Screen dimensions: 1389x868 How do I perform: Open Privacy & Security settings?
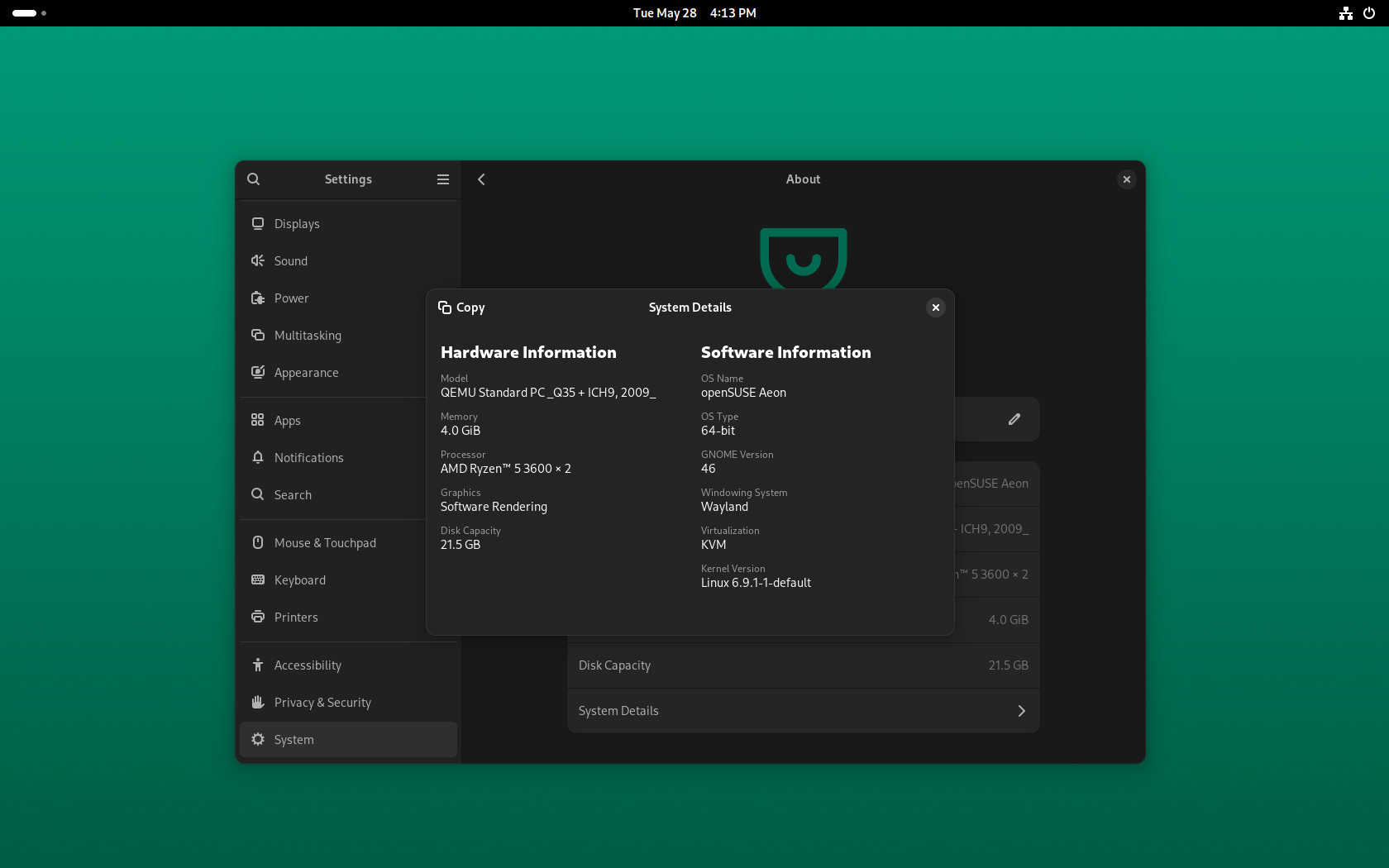pyautogui.click(x=348, y=703)
